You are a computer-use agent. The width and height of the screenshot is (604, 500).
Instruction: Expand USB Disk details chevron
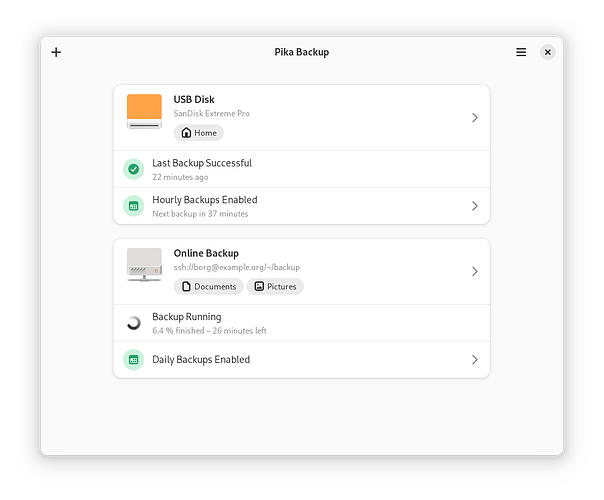[474, 118]
